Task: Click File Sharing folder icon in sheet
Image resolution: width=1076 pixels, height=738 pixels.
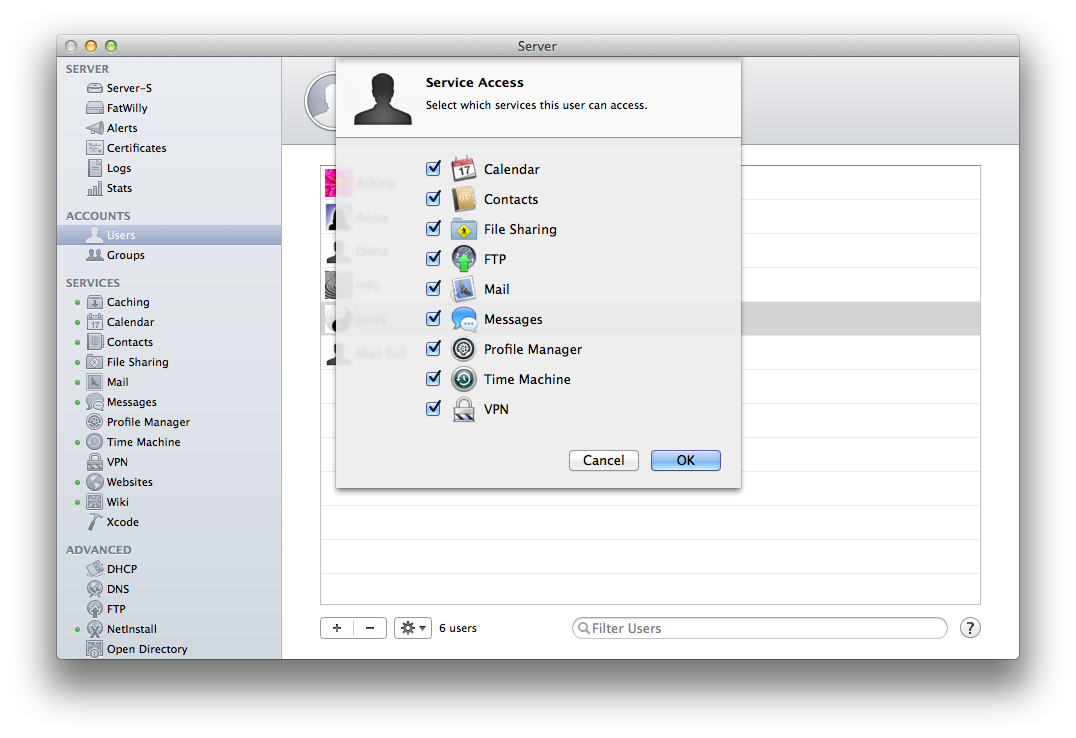Action: pyautogui.click(x=464, y=229)
